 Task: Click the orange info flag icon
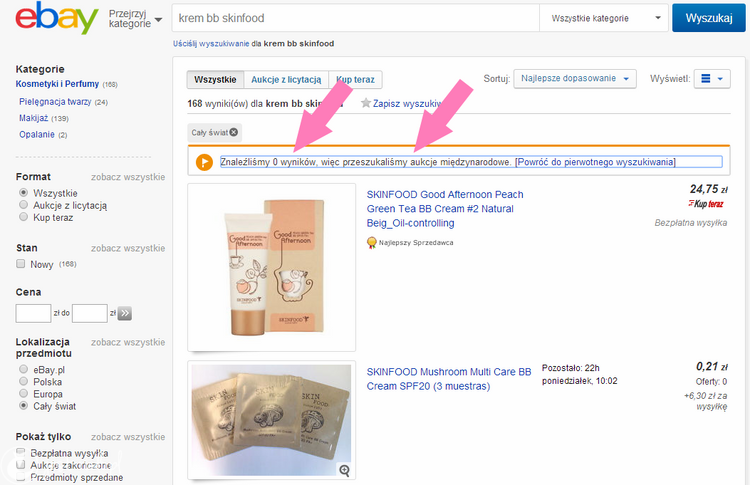pyautogui.click(x=204, y=162)
